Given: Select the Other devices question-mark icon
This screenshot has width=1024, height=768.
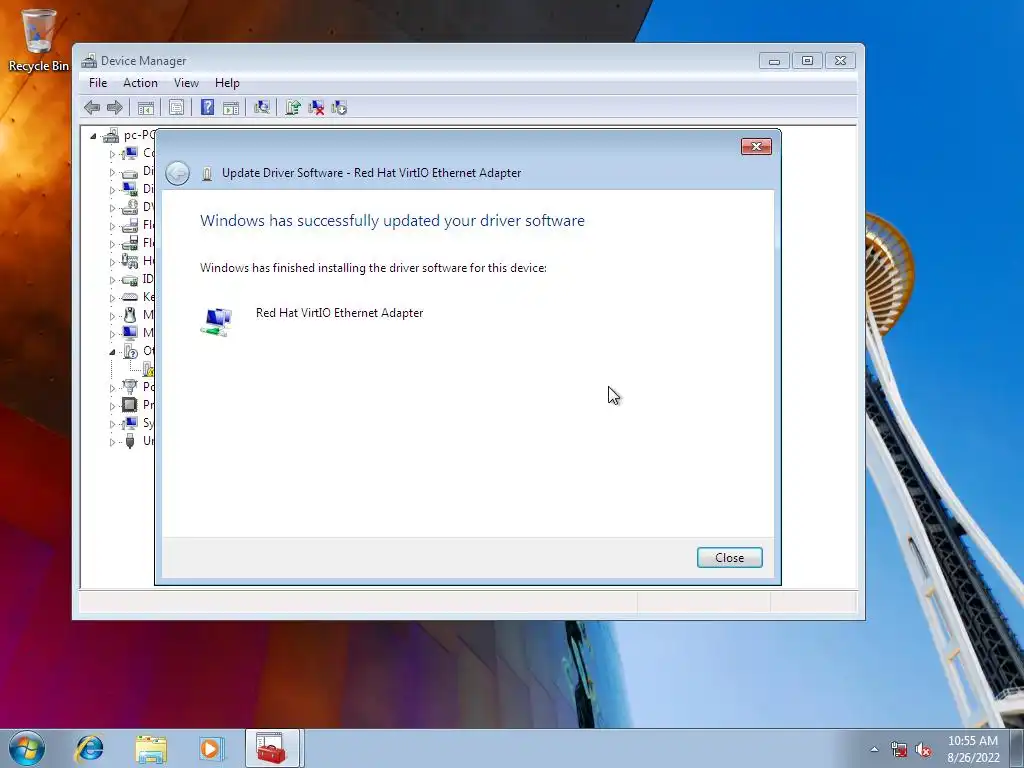Looking at the screenshot, I should [x=130, y=351].
